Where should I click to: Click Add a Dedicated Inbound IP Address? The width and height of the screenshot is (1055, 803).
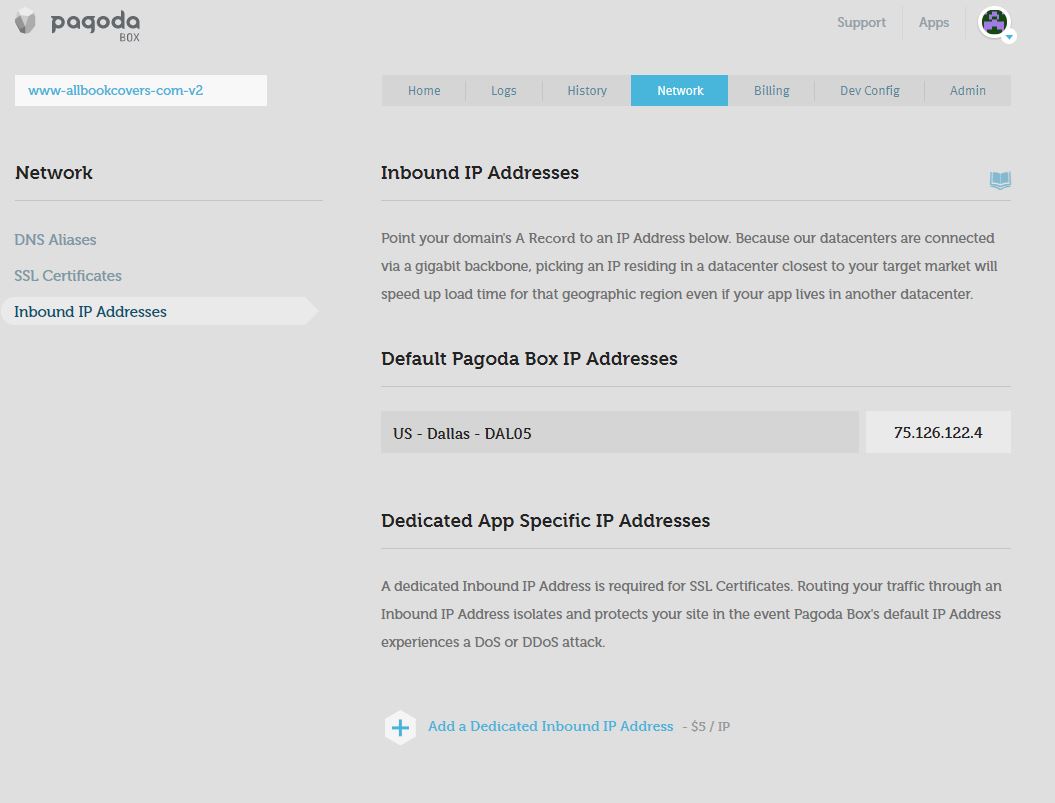coord(550,726)
